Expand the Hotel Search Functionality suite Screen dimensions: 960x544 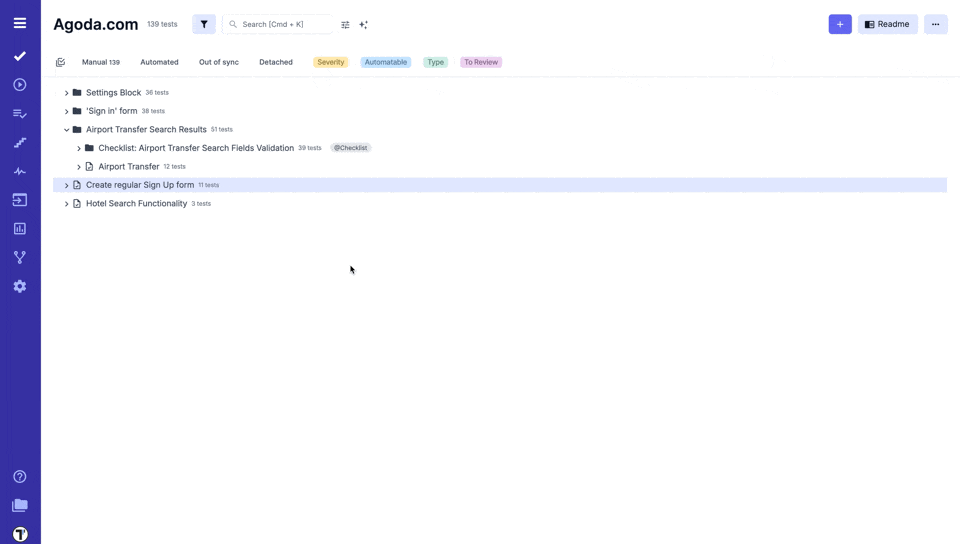(67, 204)
